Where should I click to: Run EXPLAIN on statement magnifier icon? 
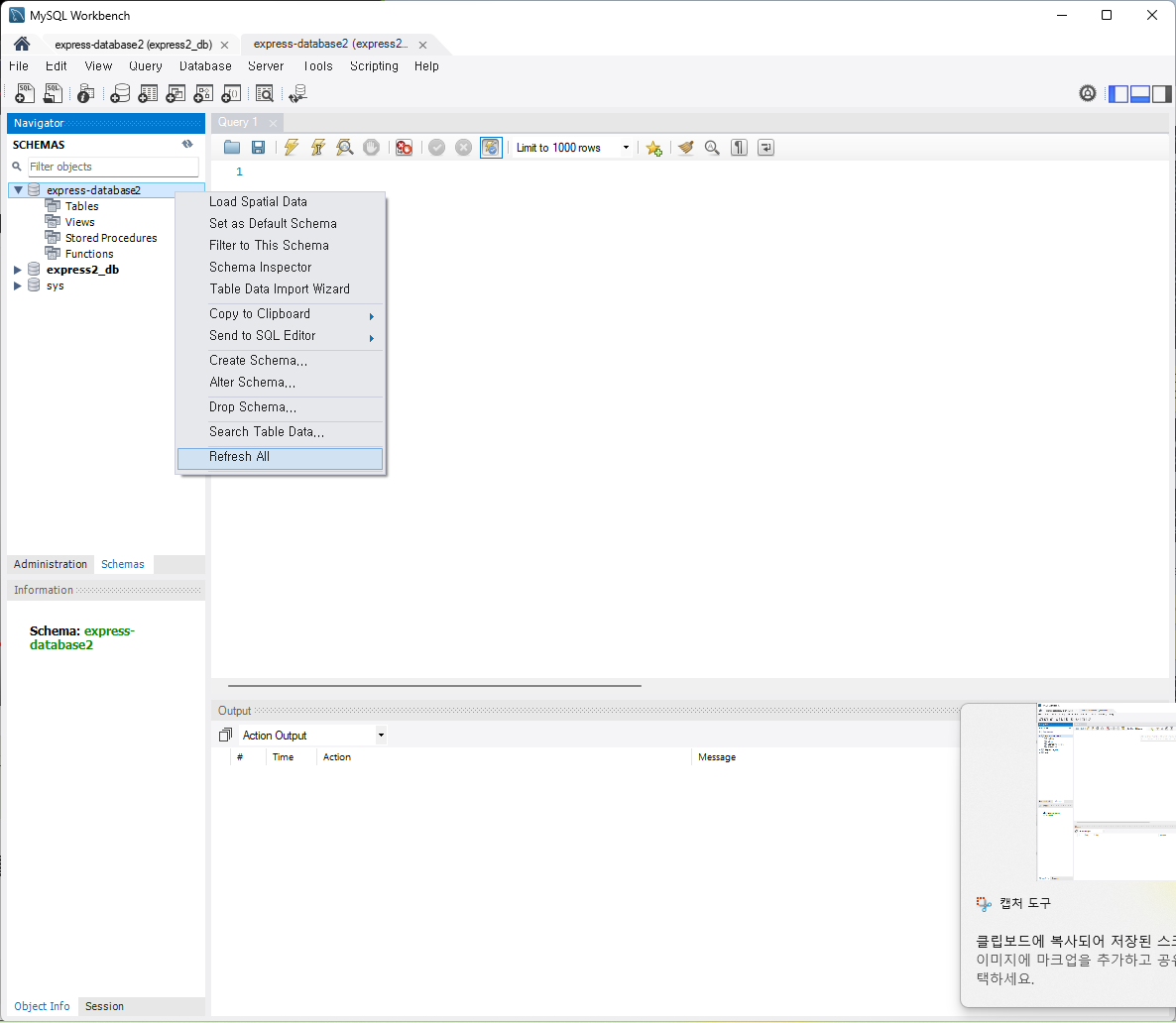(345, 147)
